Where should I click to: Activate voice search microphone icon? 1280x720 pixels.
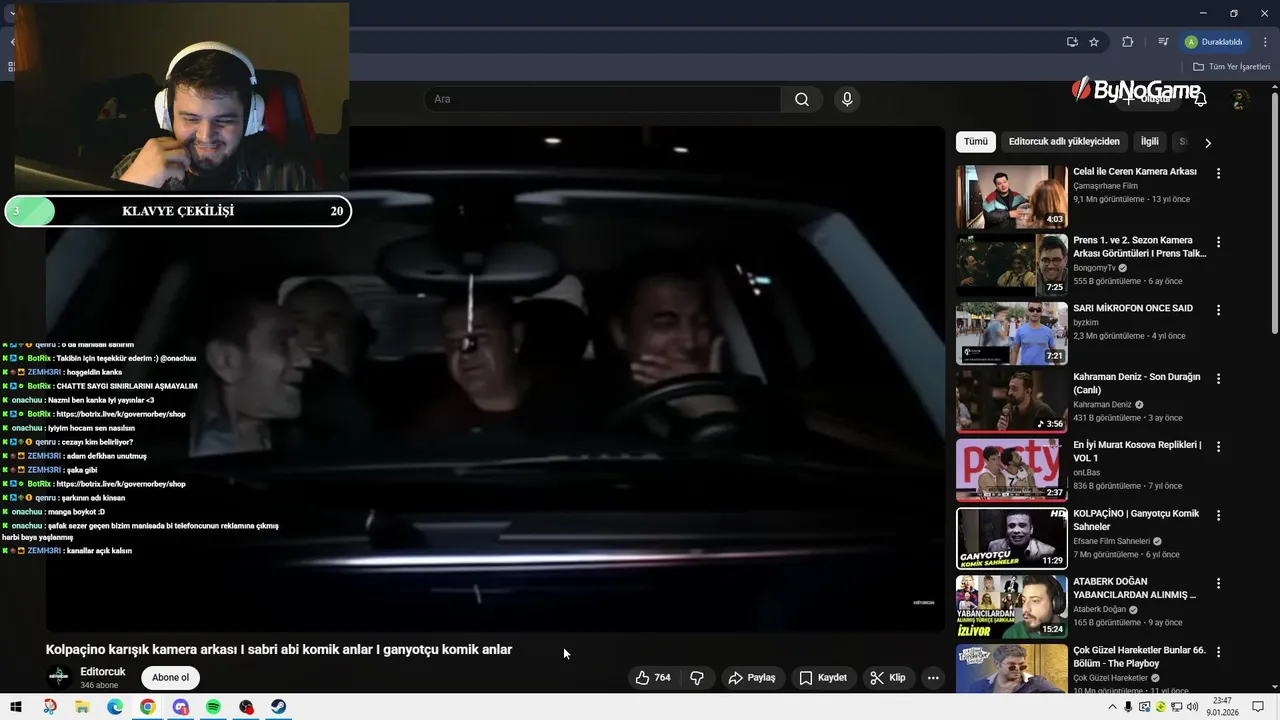pos(847,99)
